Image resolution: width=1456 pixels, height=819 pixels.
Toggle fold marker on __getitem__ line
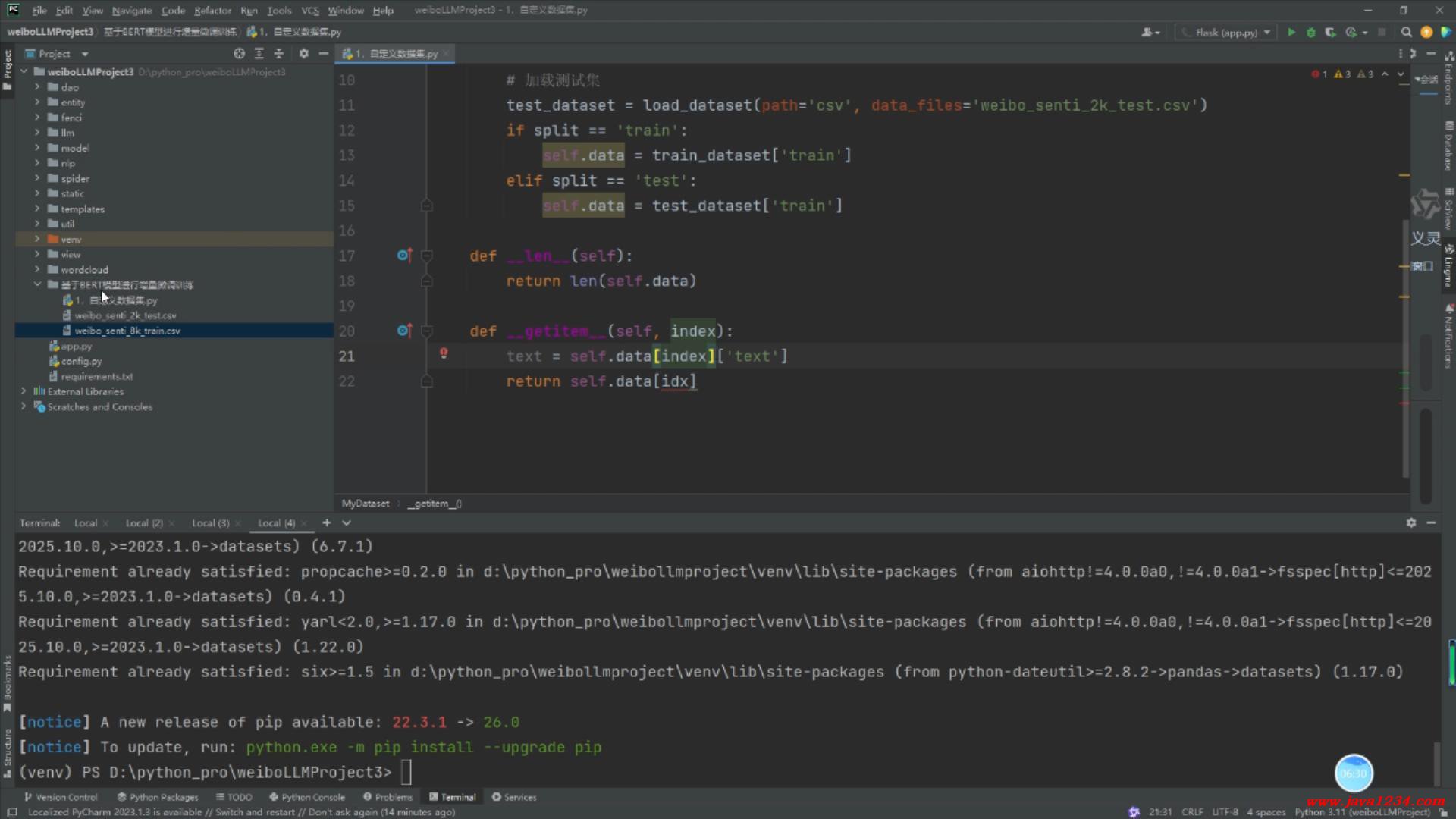point(427,331)
